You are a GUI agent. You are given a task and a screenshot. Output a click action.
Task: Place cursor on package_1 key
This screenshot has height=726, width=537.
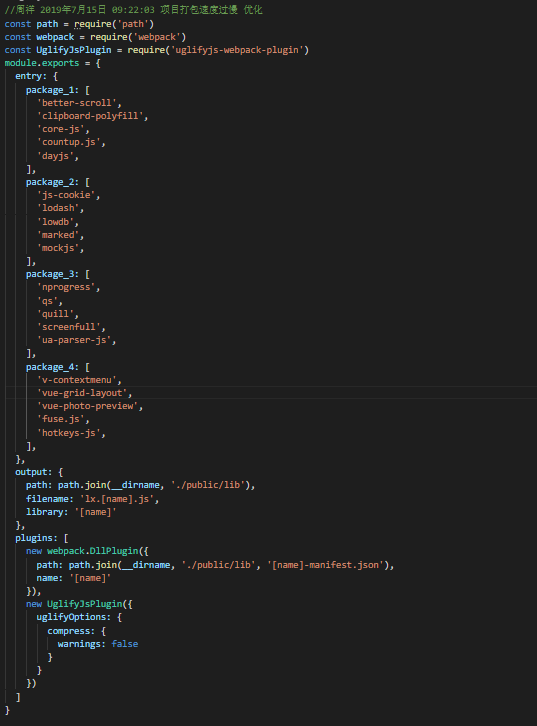click(x=50, y=90)
